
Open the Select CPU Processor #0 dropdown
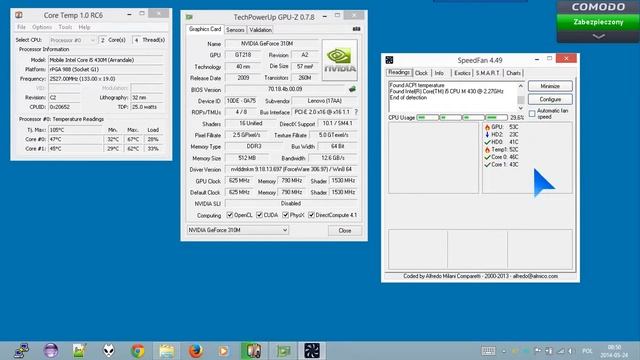(x=72, y=40)
